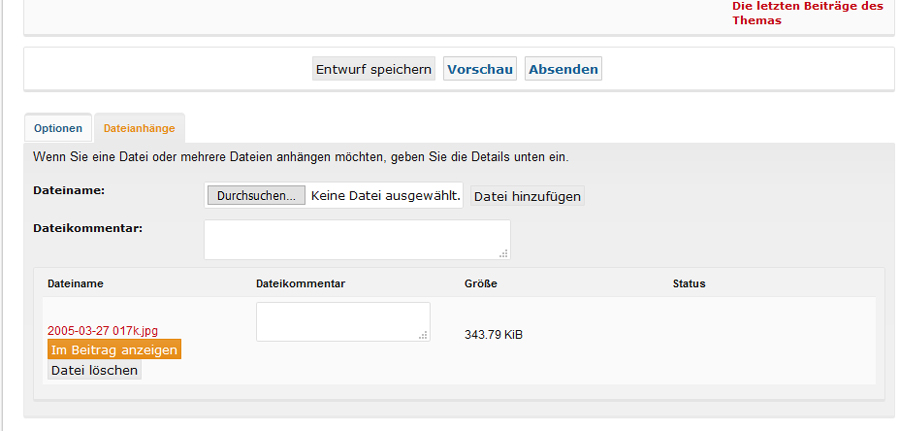Submit the post with Absenden
The height and width of the screenshot is (431, 900).
pos(563,69)
